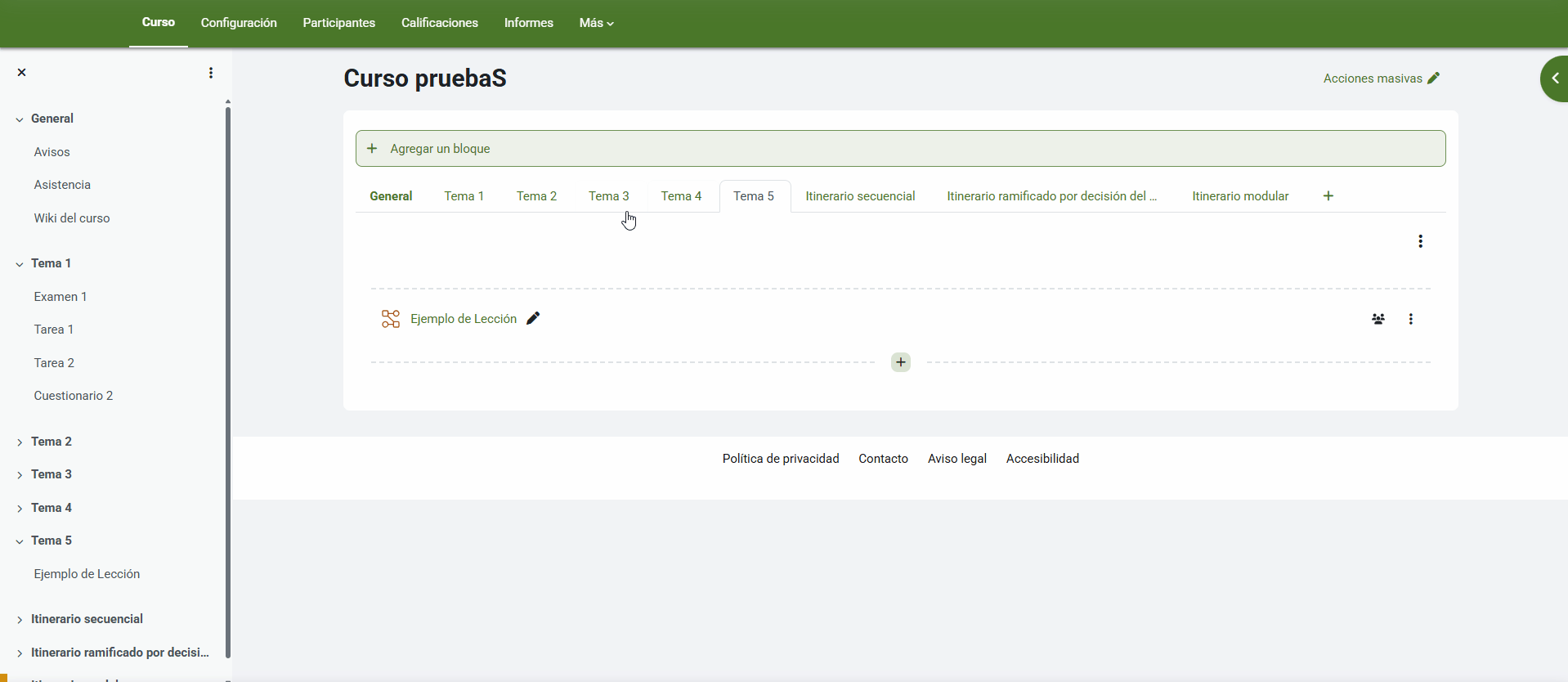The height and width of the screenshot is (682, 1568).
Task: Open group mode icon for the lesson
Action: click(x=1378, y=319)
